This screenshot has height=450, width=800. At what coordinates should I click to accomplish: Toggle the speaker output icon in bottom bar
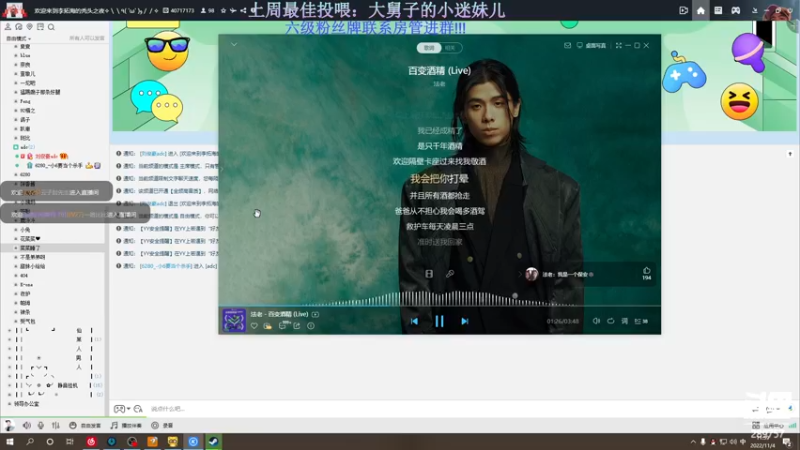click(x=27, y=425)
